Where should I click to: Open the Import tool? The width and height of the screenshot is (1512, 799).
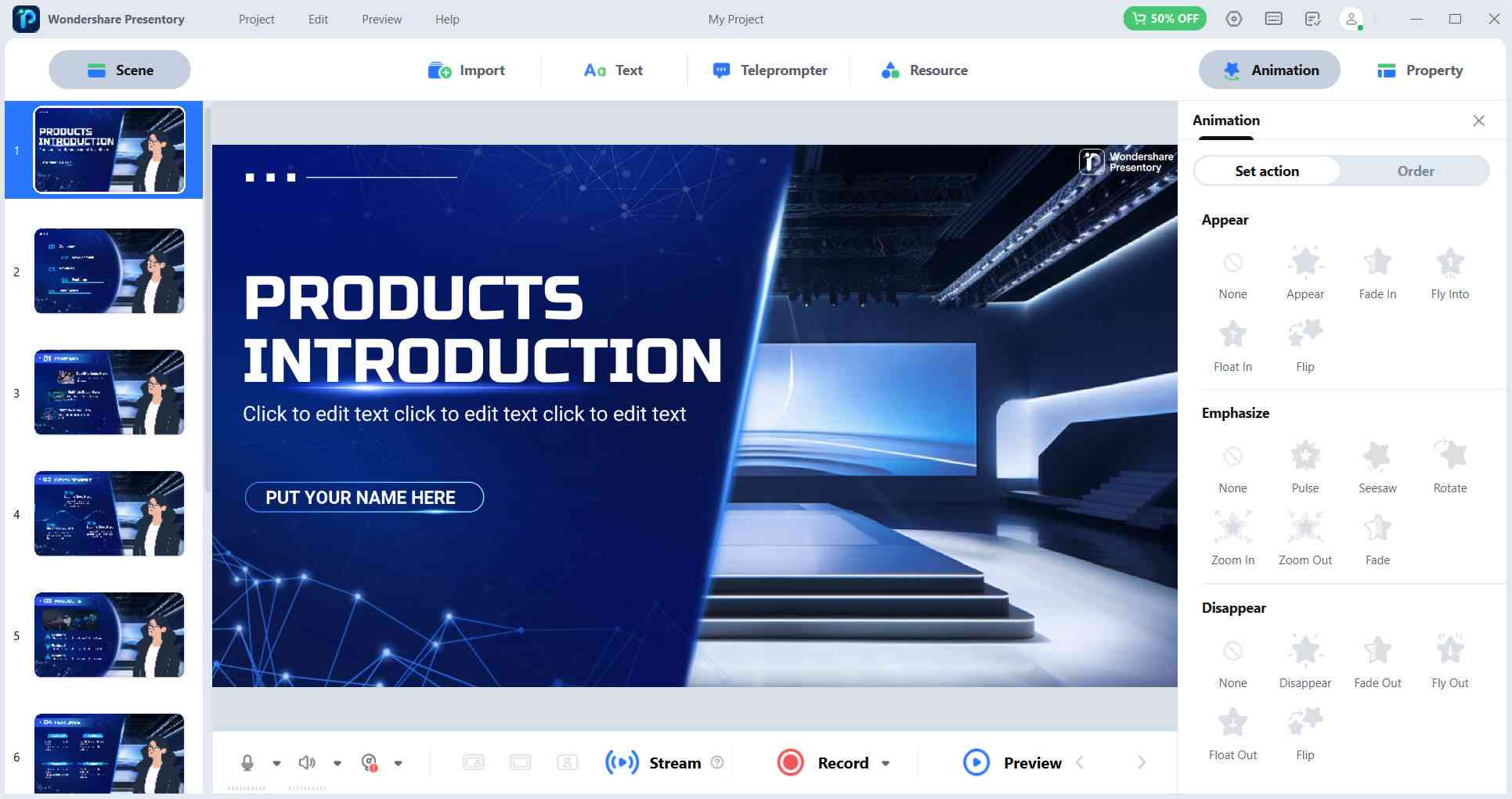click(x=467, y=70)
